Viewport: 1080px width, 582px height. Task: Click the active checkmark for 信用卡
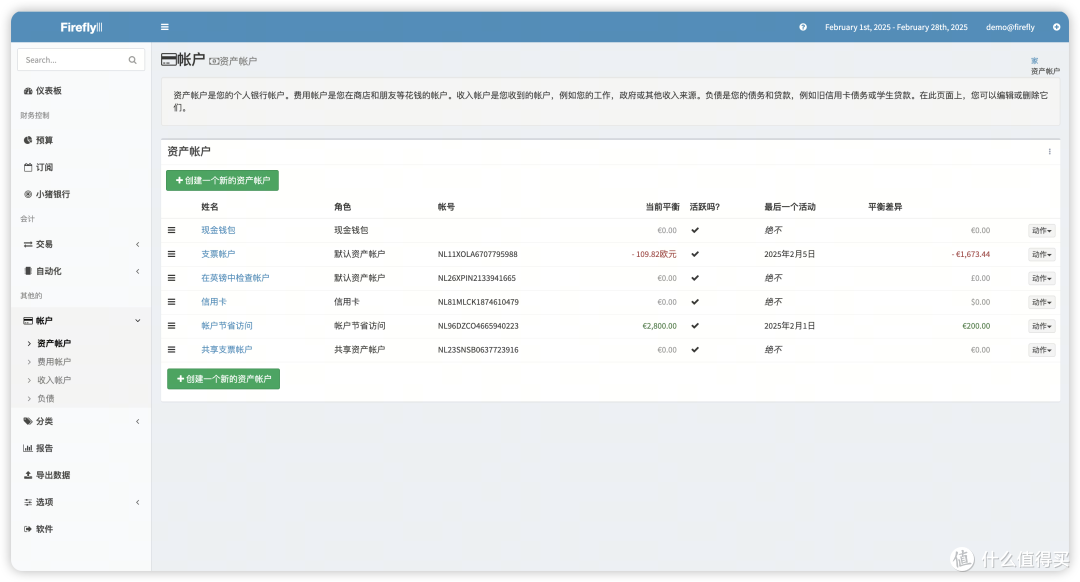(695, 302)
